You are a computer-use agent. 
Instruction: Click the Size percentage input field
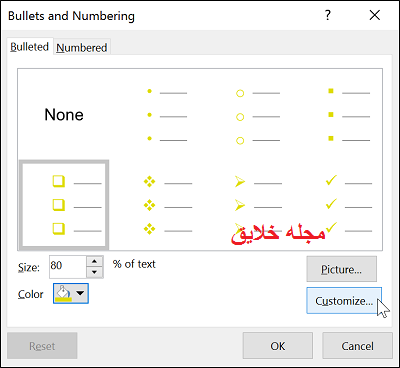[68, 267]
